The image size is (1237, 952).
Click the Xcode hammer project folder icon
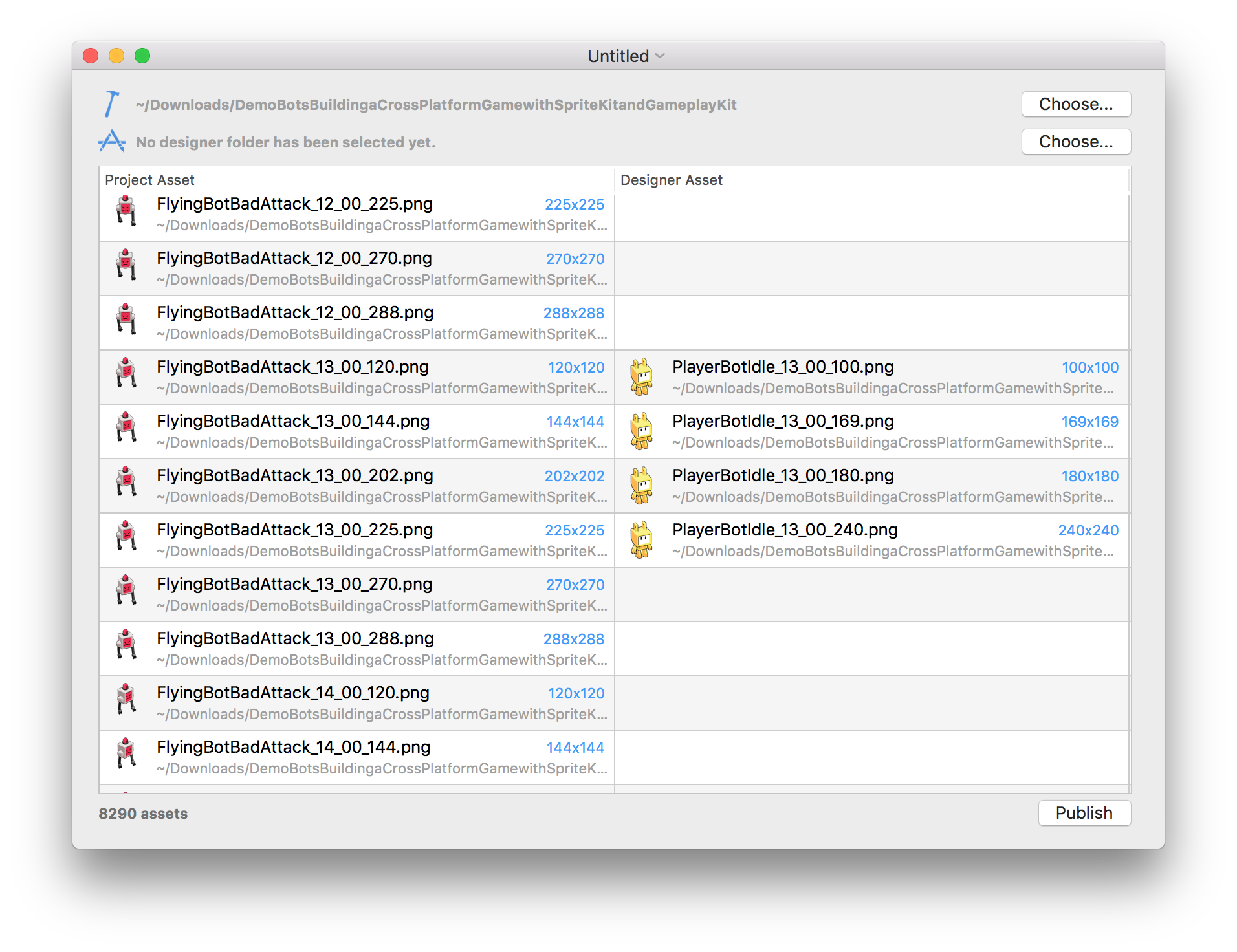click(x=111, y=104)
